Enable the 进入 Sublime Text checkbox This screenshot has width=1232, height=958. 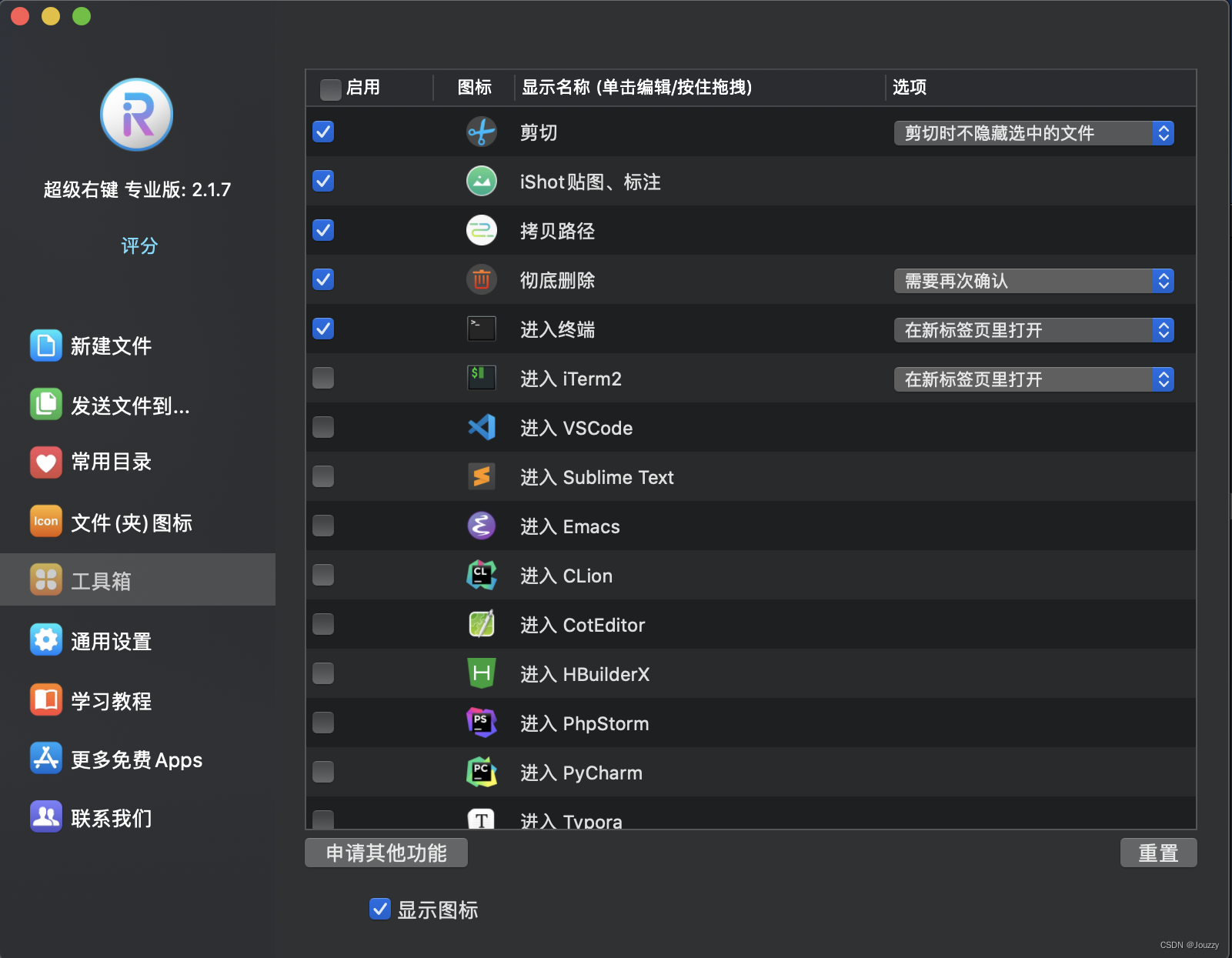coord(323,476)
